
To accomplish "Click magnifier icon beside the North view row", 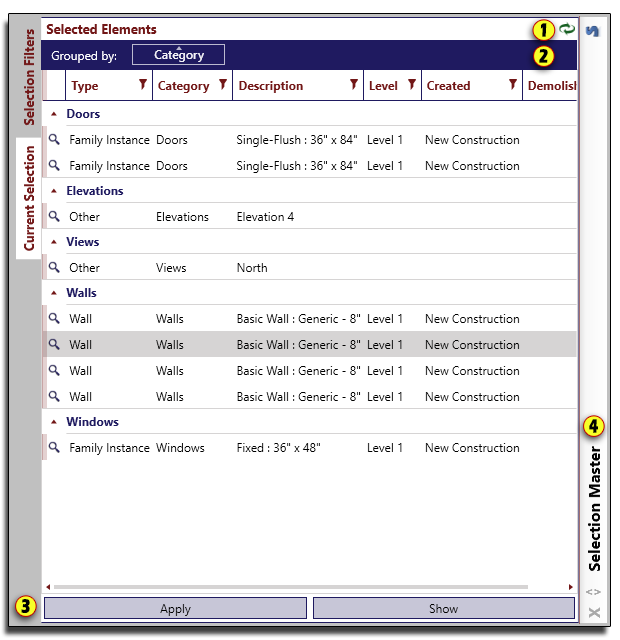I will pyautogui.click(x=55, y=267).
